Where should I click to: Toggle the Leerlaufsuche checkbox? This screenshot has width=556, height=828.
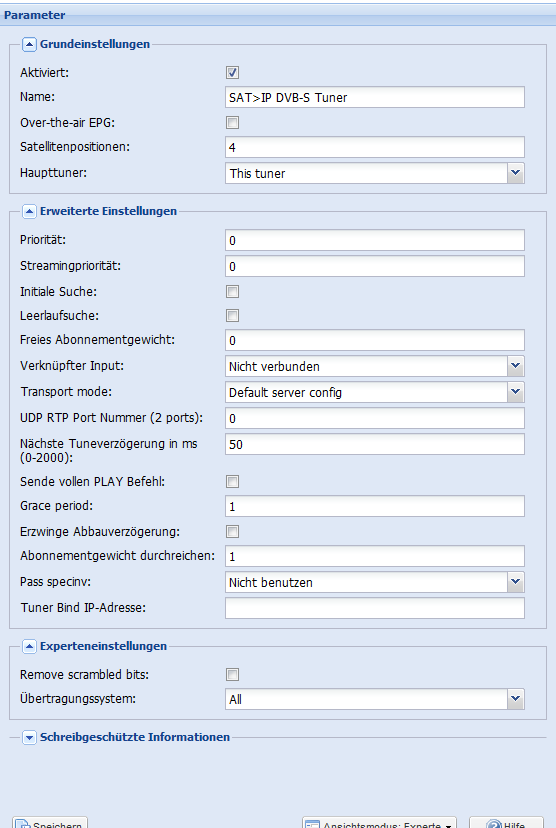point(232,316)
